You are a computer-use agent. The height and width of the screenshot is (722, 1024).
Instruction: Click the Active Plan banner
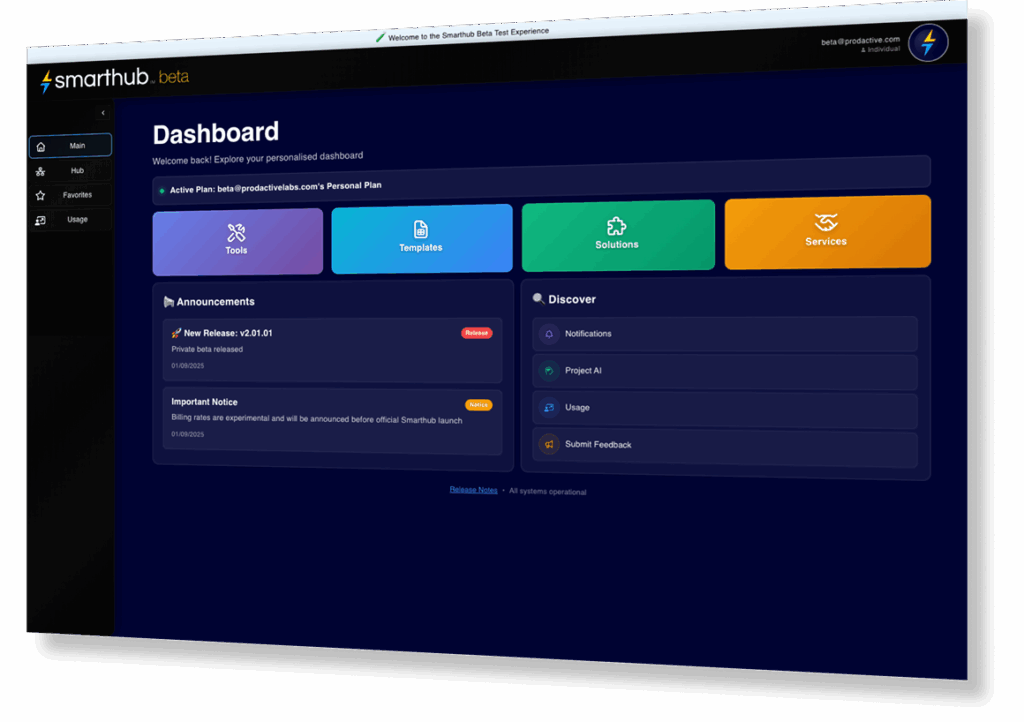540,186
